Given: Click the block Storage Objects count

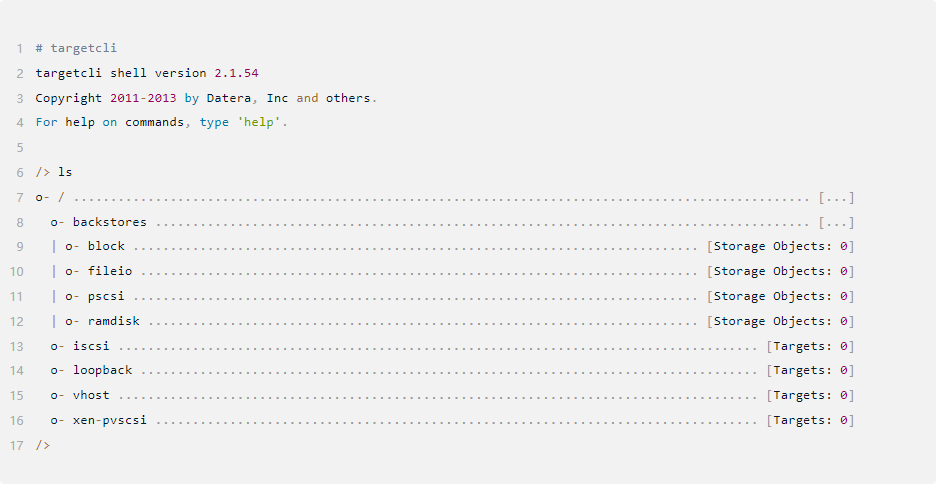Looking at the screenshot, I should (x=843, y=246).
